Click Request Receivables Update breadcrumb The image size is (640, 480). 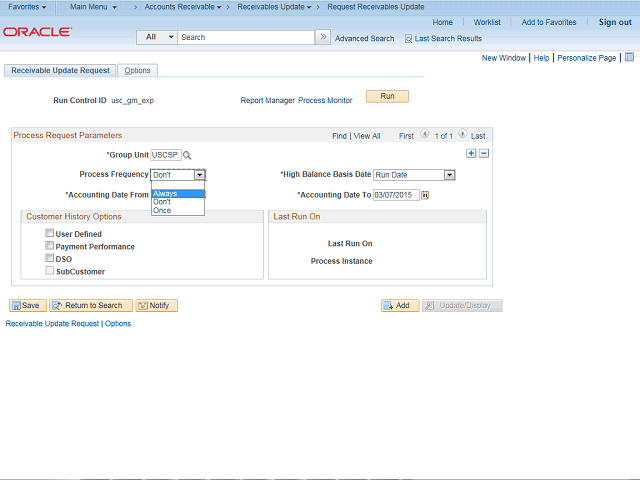coord(376,7)
